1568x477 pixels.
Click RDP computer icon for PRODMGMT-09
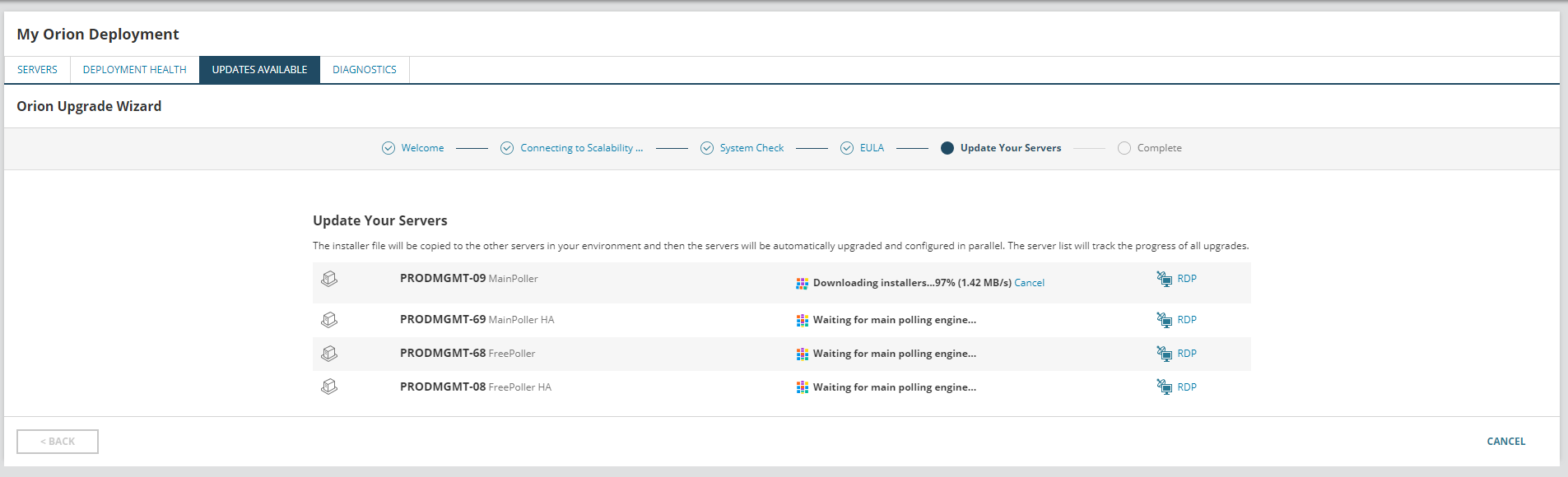(1164, 279)
